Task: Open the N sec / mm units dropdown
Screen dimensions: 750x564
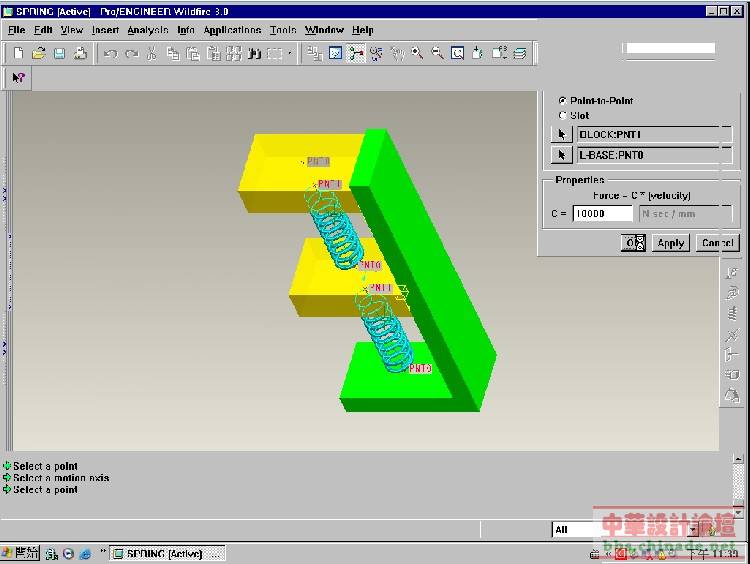Action: point(685,213)
